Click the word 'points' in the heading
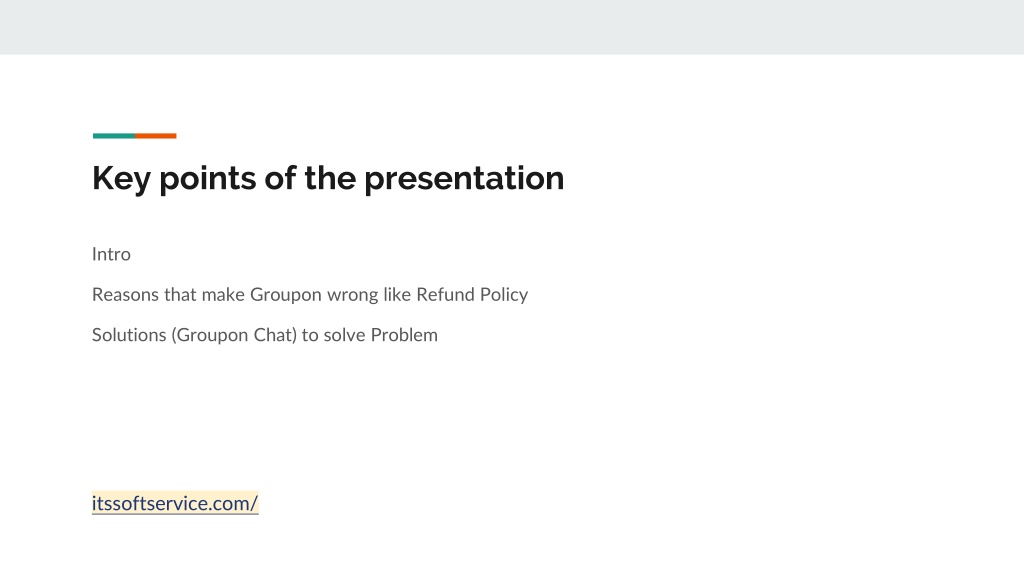The image size is (1024, 576). [x=207, y=178]
